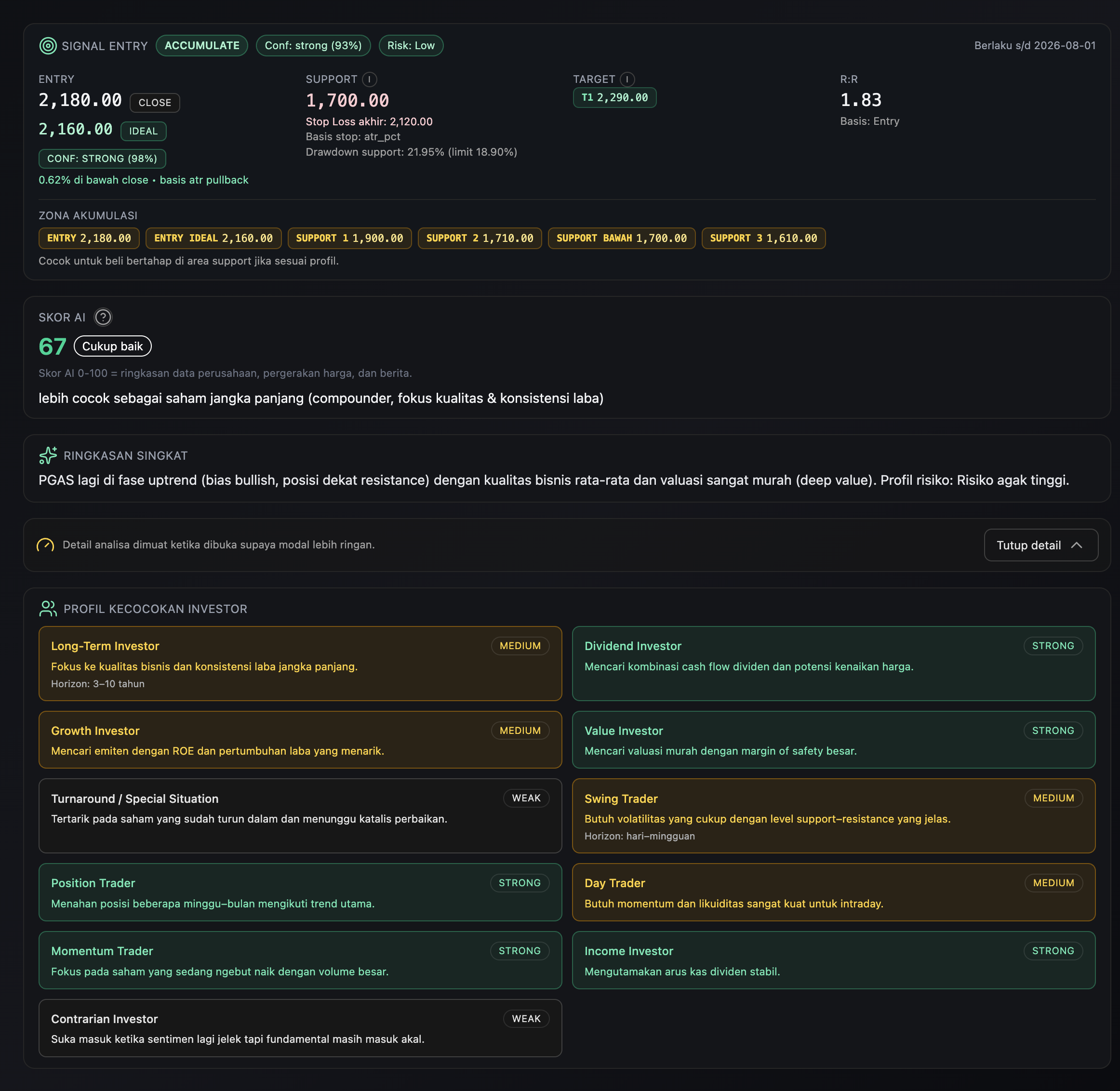Click the Conf: strong (93%) badge
1120x1091 pixels.
pos(313,46)
